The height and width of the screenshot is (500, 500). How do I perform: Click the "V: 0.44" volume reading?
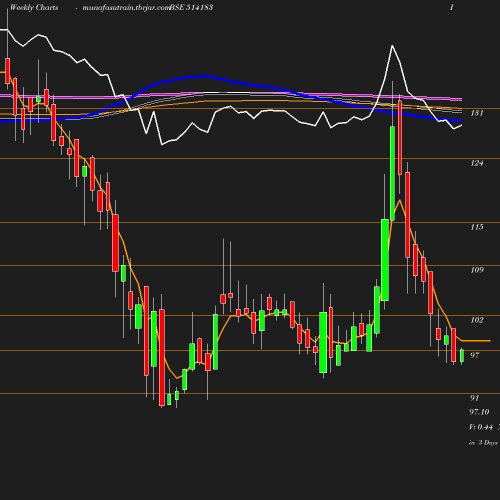click(481, 427)
